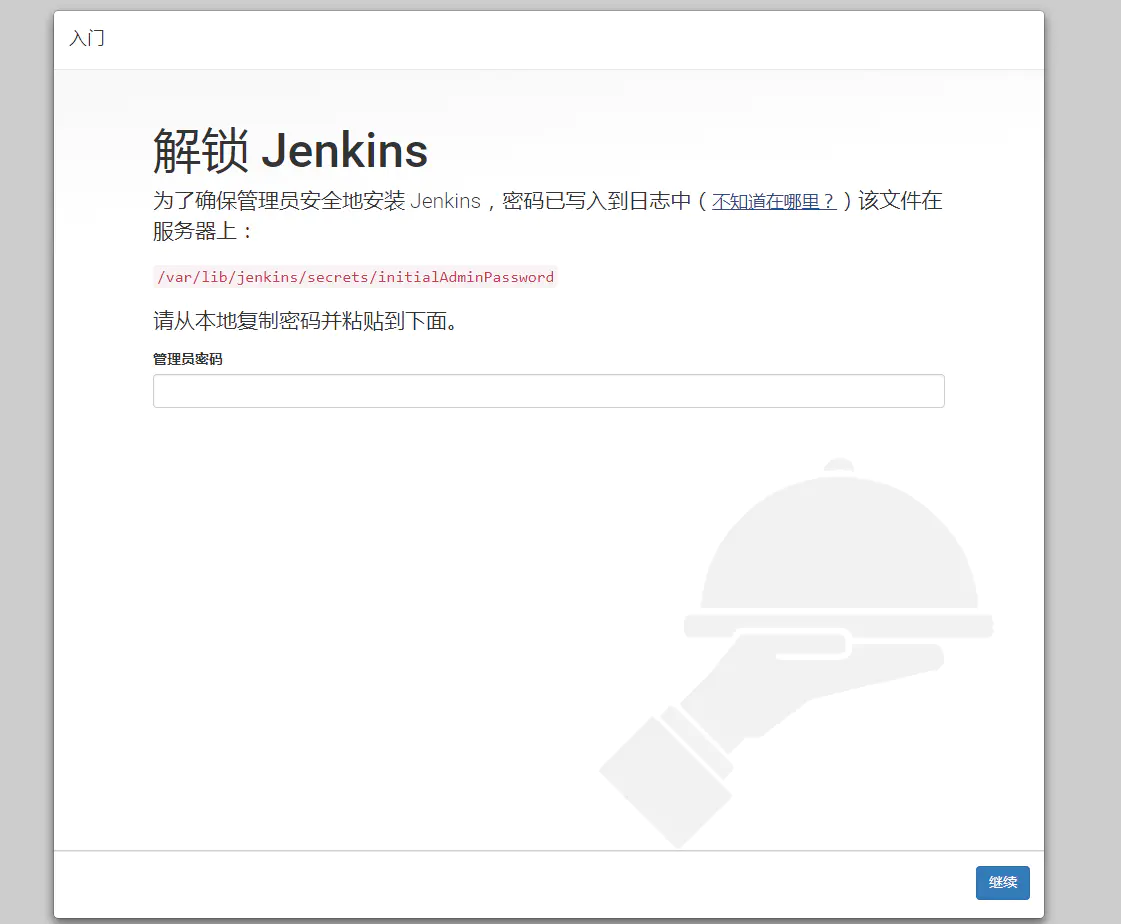Click the 管理员密码 field label
The height and width of the screenshot is (924, 1121).
pos(186,359)
